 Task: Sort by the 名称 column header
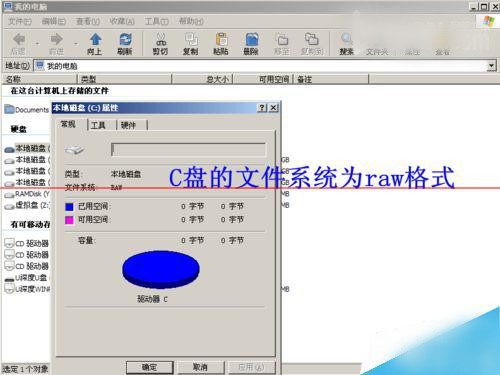coord(40,79)
